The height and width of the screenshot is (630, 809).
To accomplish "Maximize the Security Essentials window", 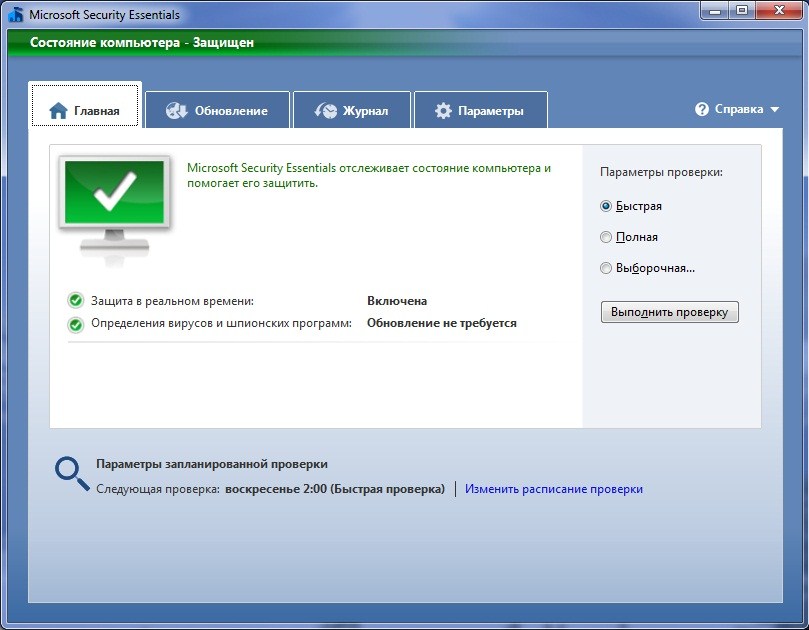I will (742, 11).
